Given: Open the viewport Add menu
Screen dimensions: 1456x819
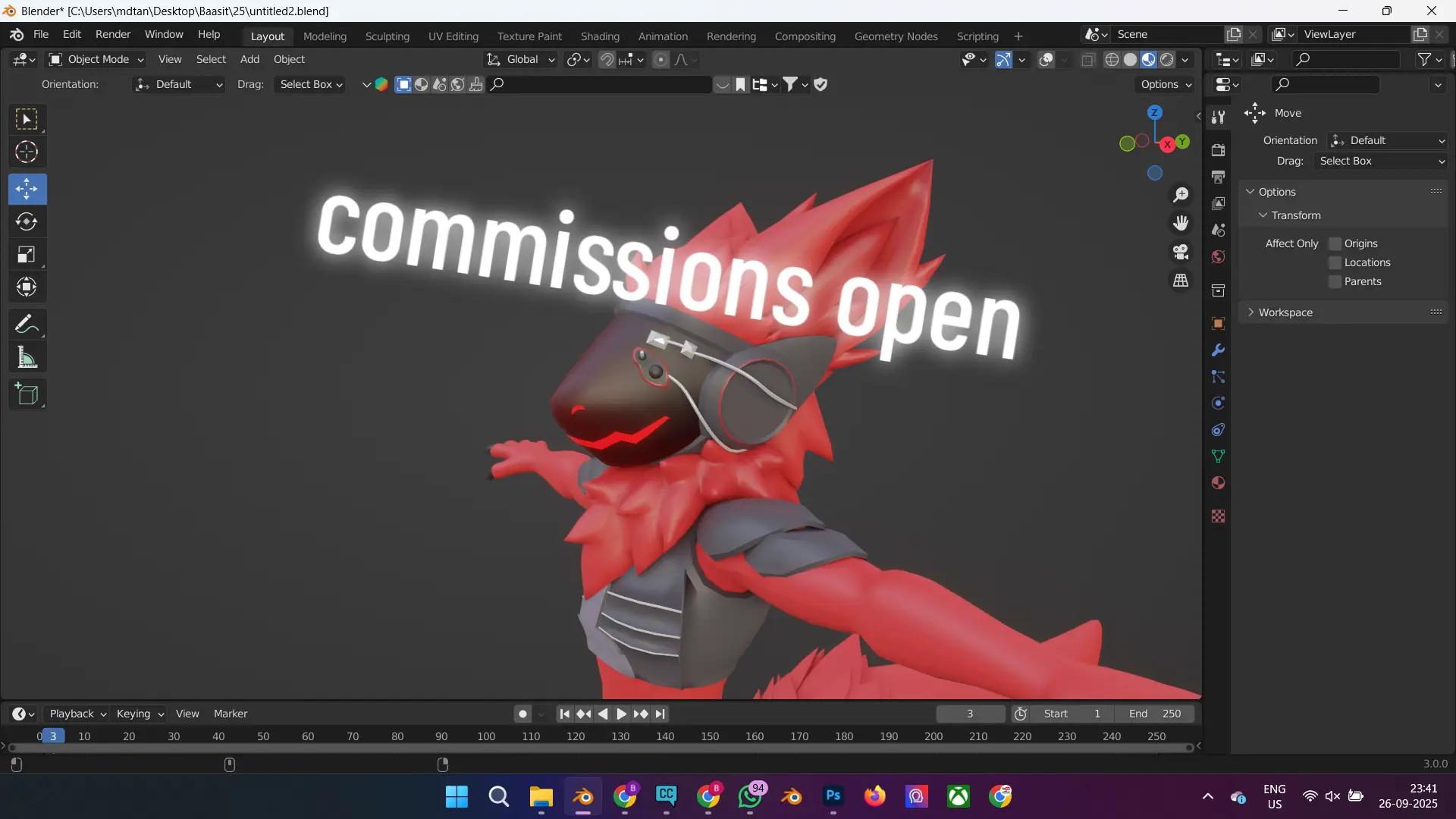Looking at the screenshot, I should coord(249,60).
